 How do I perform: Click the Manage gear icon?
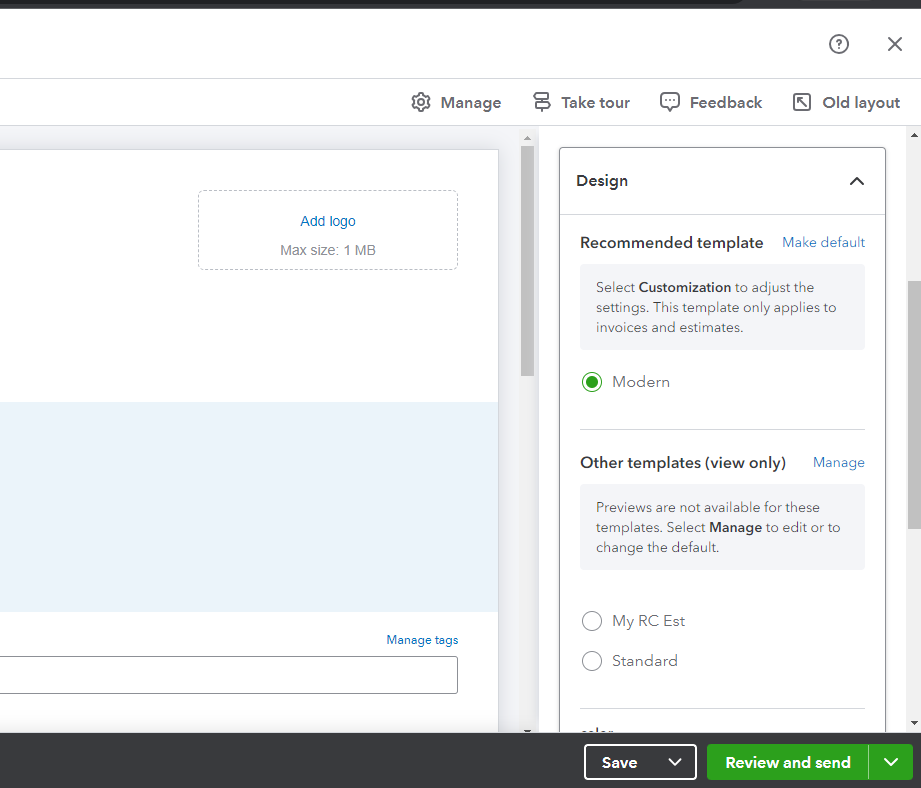421,102
